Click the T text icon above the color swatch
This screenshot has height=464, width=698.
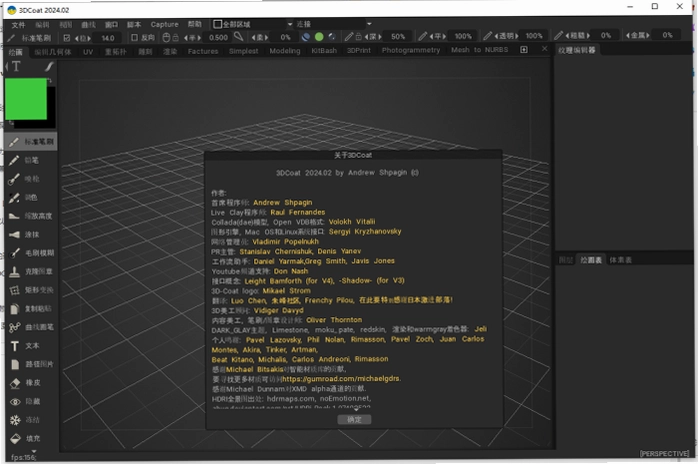coord(16,66)
